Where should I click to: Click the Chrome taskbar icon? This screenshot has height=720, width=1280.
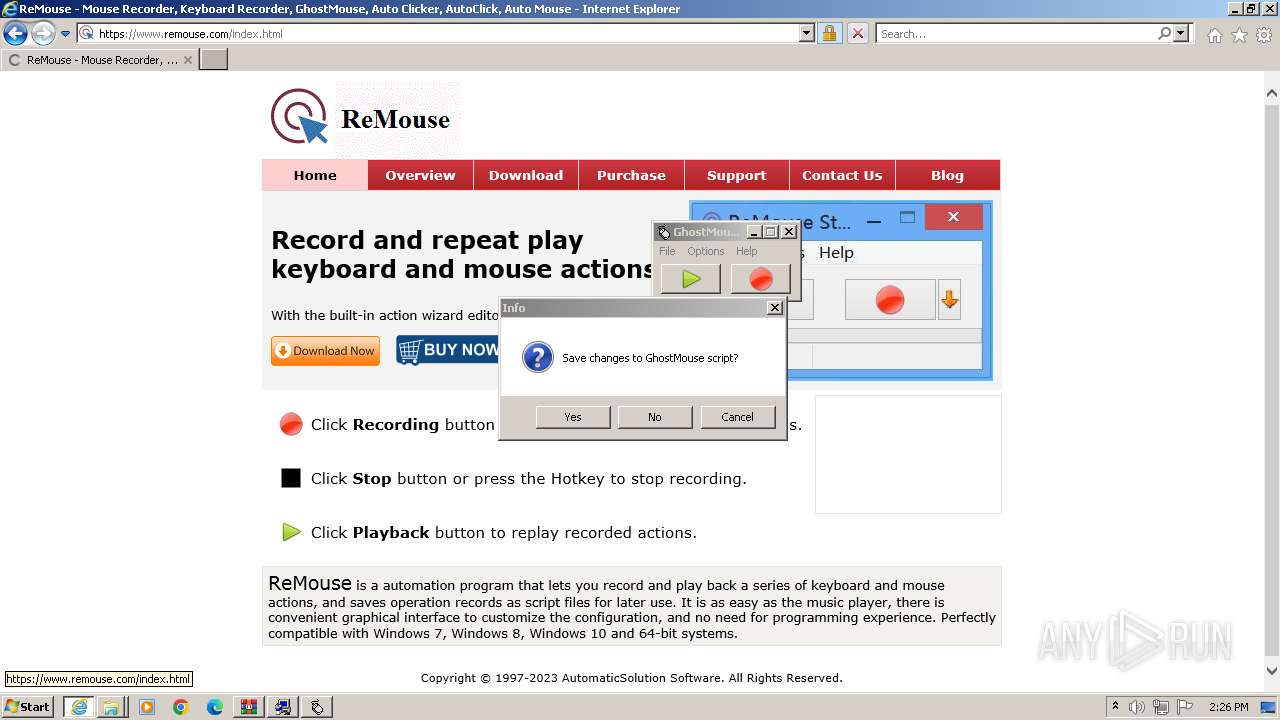pos(181,707)
